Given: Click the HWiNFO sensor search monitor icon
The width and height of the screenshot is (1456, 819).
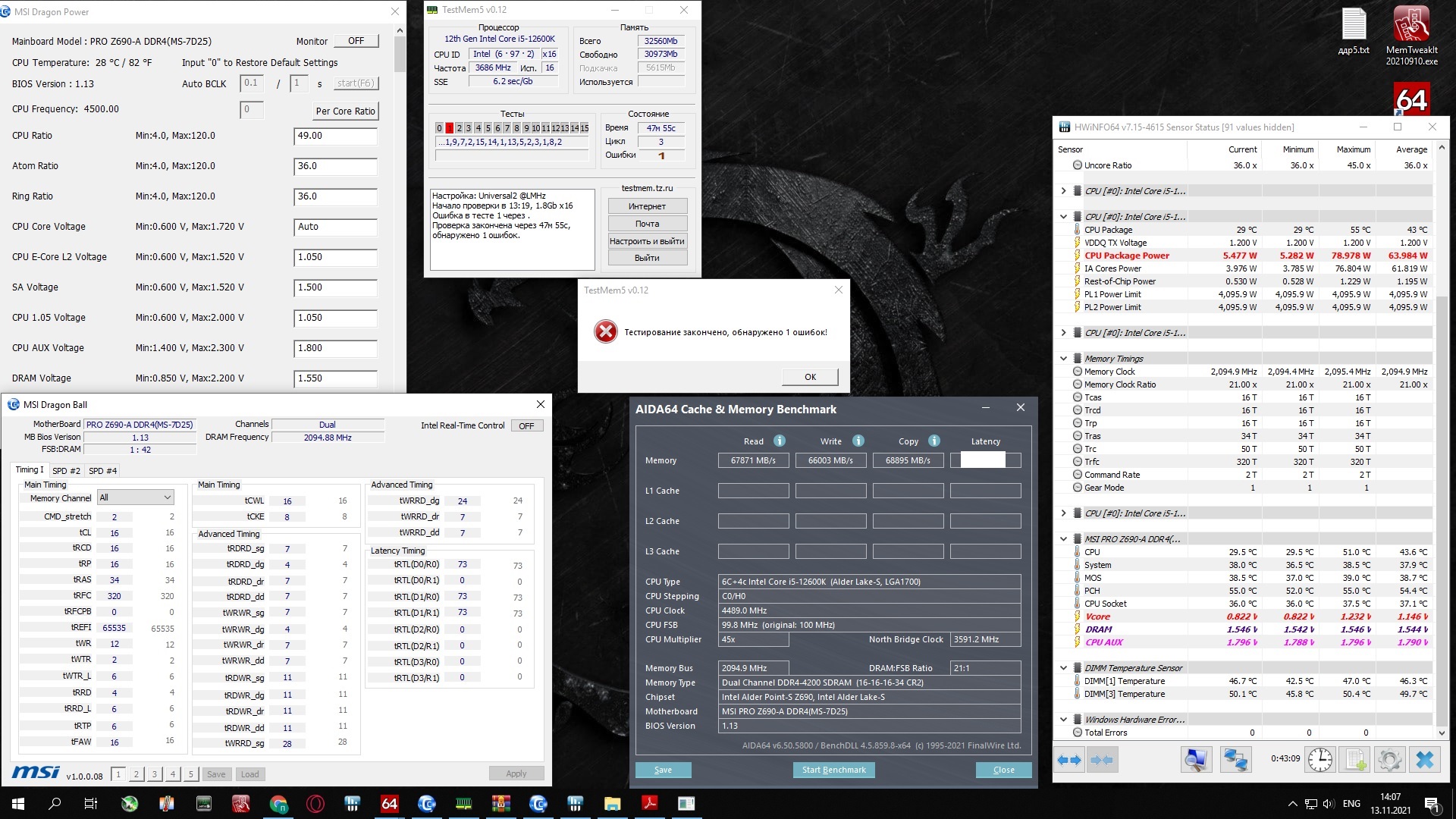Looking at the screenshot, I should pos(1197,760).
